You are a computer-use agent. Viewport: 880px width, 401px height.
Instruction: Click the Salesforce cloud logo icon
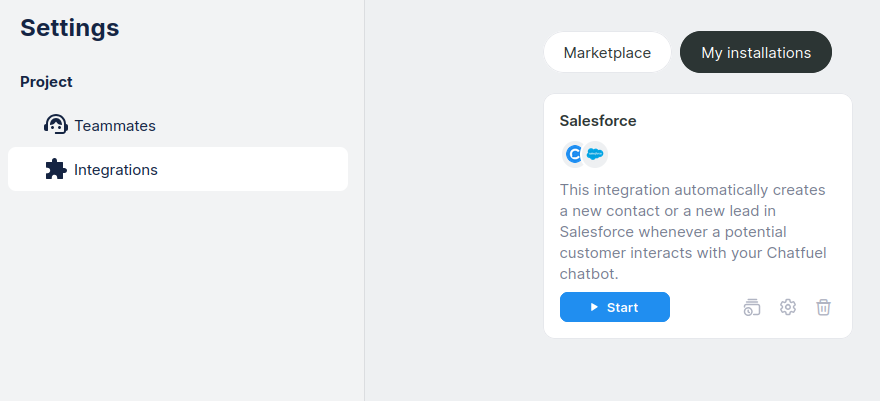(596, 154)
